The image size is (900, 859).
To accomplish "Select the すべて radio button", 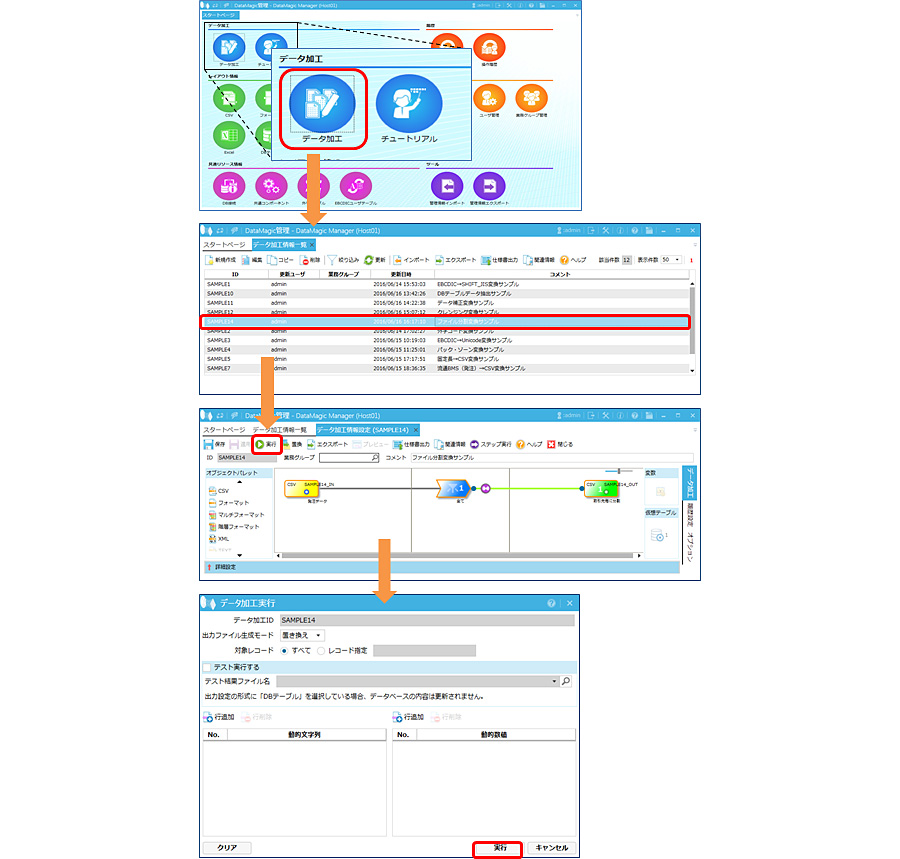I will (285, 650).
